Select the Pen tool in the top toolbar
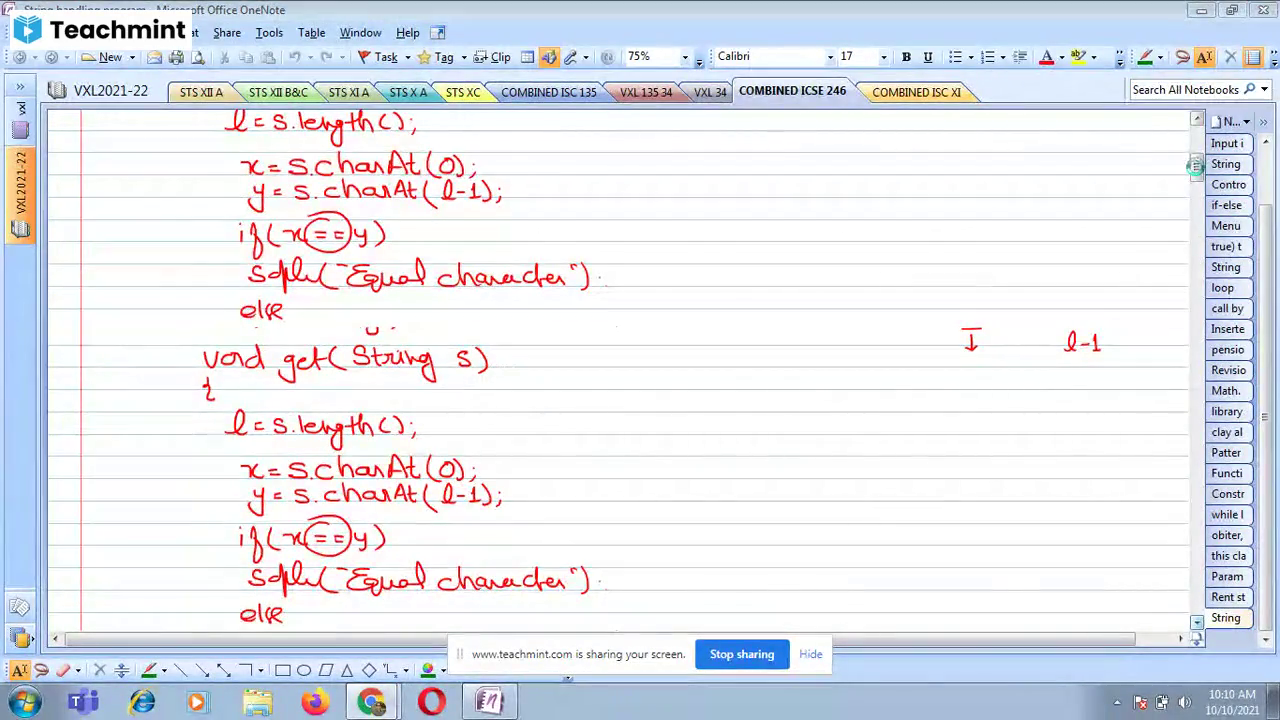 pos(1145,57)
